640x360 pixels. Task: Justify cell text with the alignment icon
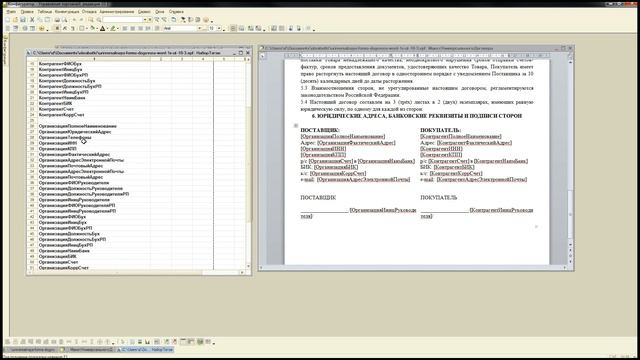click(x=148, y=29)
